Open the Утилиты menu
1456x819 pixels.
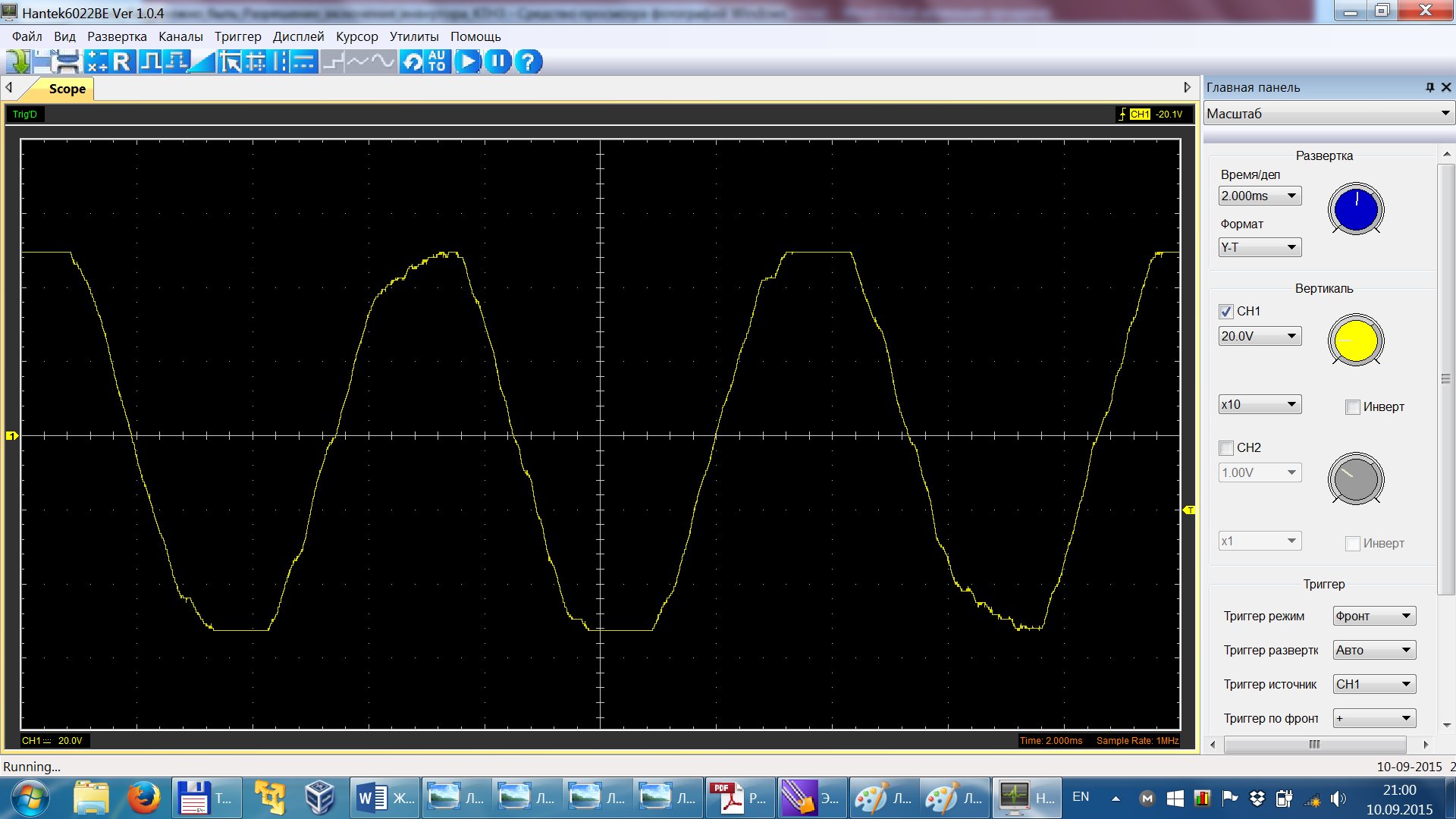tap(414, 36)
